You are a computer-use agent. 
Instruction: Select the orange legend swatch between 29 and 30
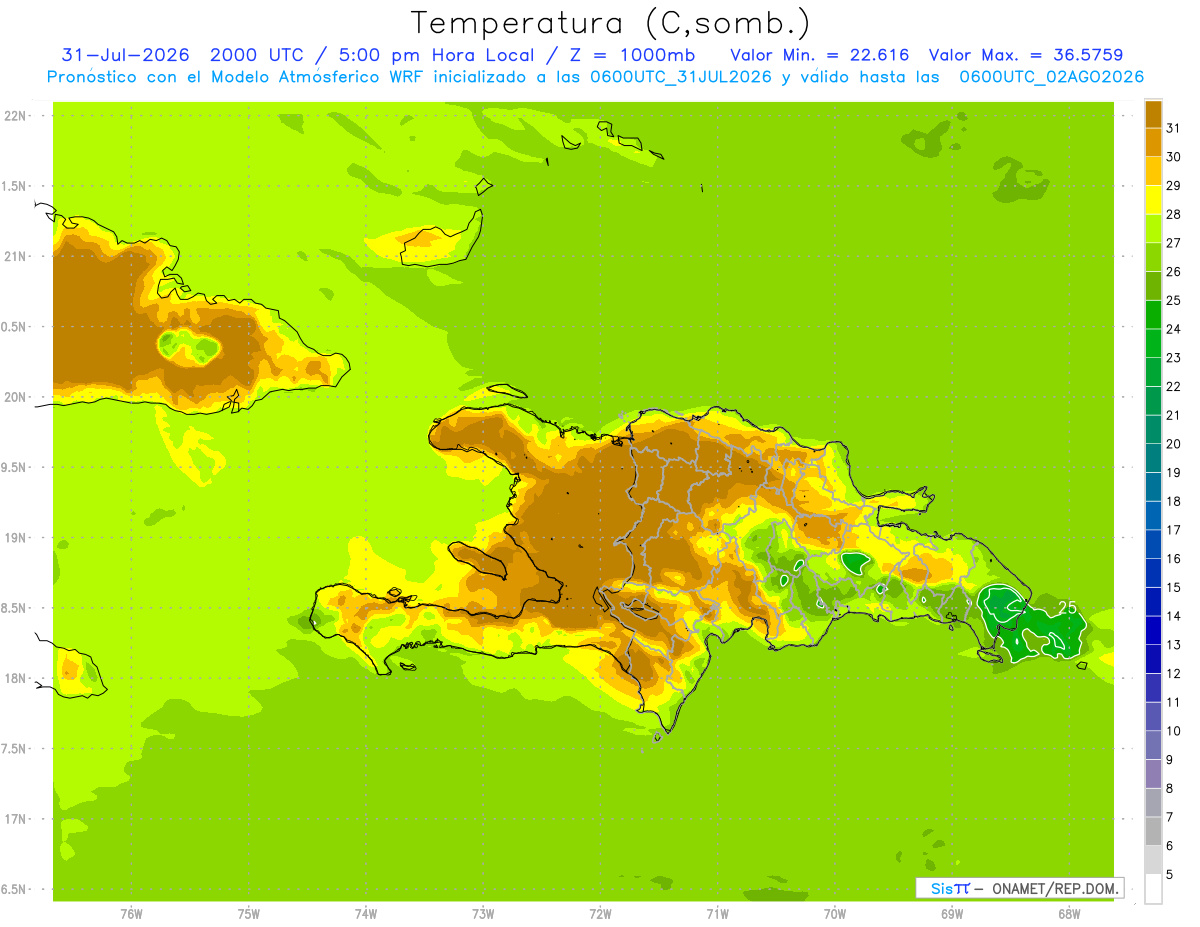(1153, 171)
